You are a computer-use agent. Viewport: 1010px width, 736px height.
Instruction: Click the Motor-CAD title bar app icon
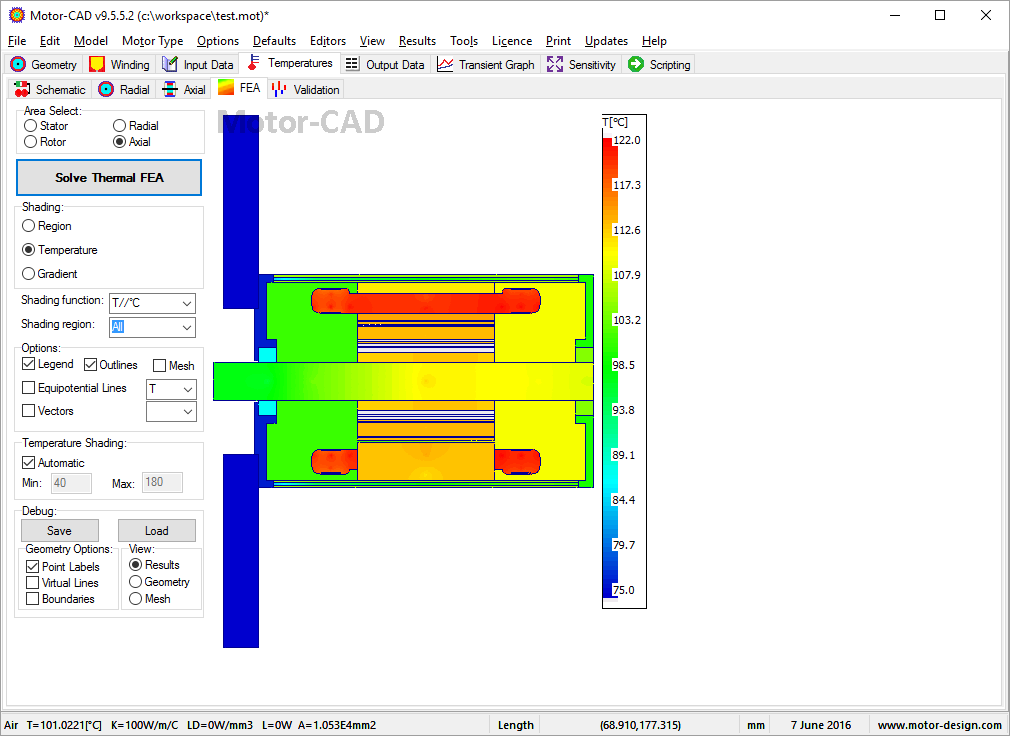(x=17, y=15)
